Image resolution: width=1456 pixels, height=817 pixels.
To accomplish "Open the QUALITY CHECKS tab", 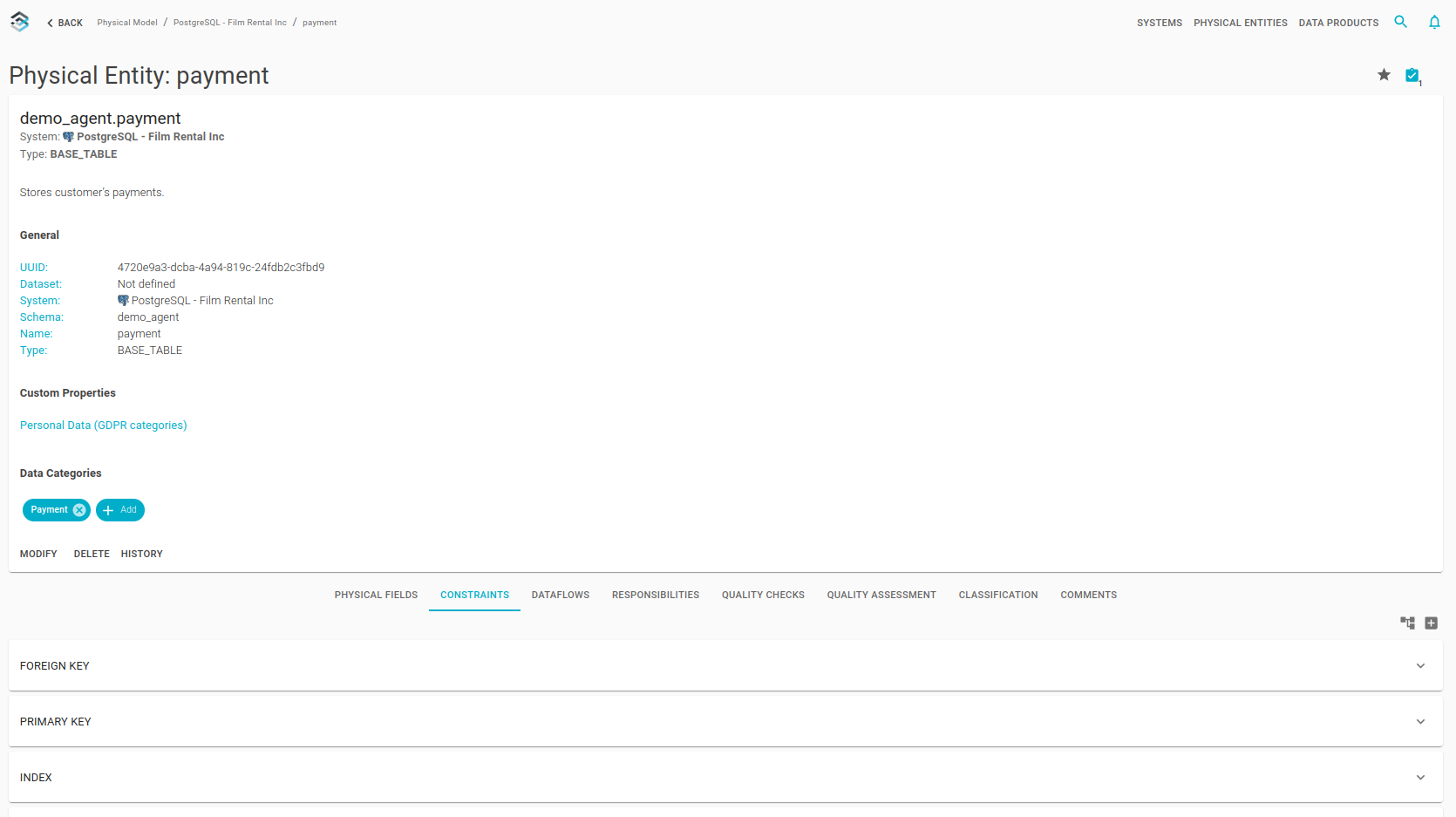I will pyautogui.click(x=763, y=595).
